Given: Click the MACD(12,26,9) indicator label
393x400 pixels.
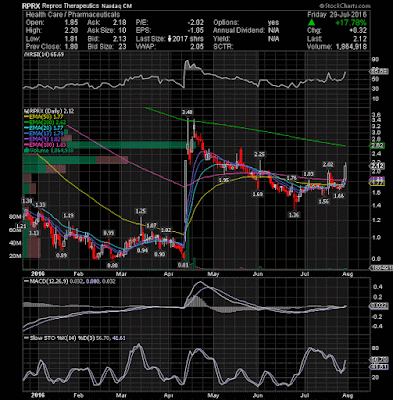Looking at the screenshot, I should tap(49, 282).
